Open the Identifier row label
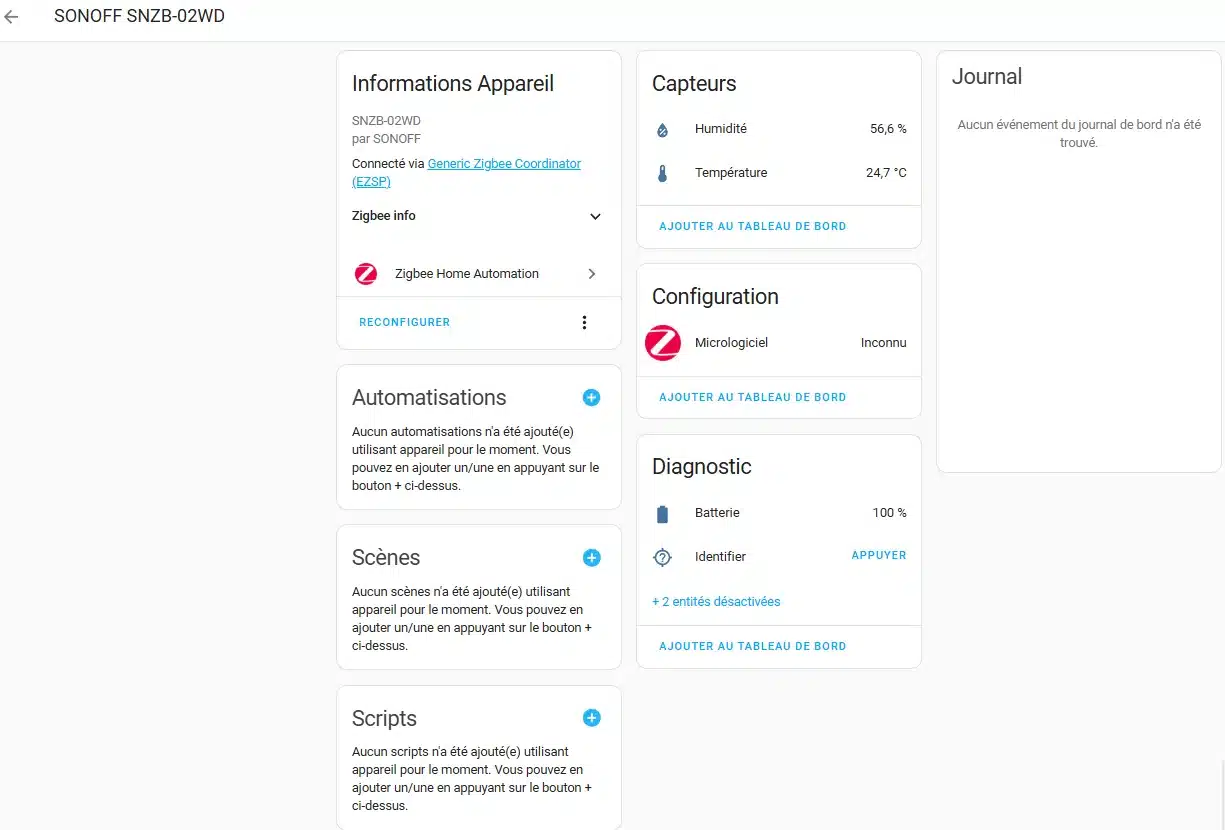 point(720,557)
